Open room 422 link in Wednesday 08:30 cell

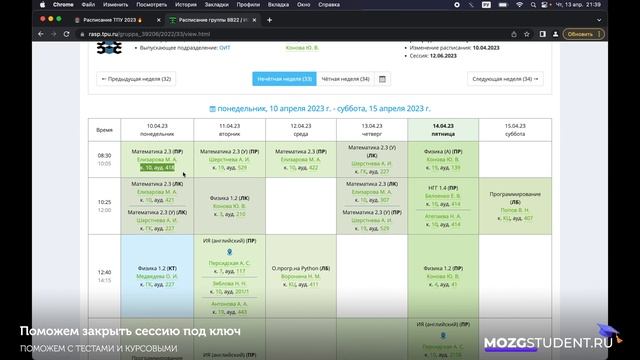coord(313,168)
